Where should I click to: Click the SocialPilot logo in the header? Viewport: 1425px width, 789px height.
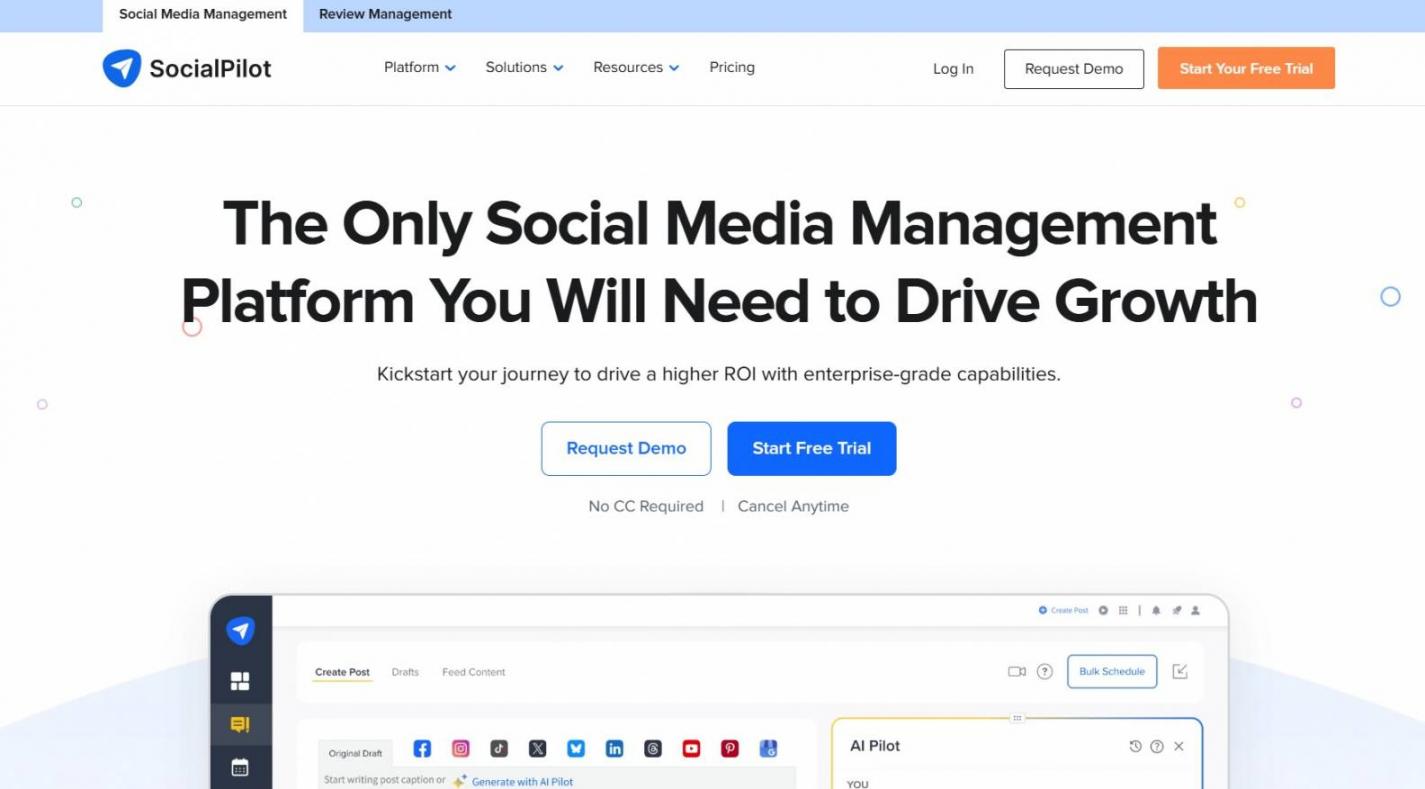(187, 68)
